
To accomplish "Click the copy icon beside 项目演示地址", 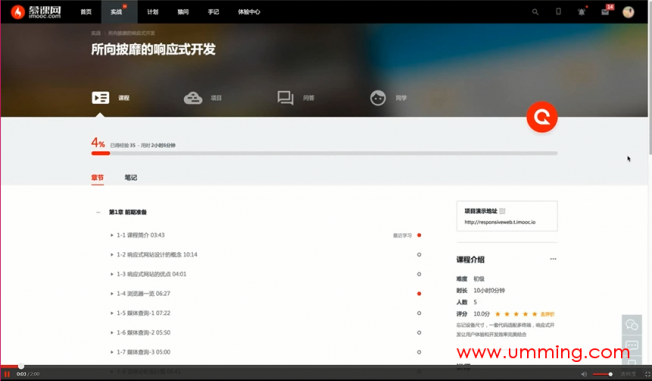I will tap(502, 211).
